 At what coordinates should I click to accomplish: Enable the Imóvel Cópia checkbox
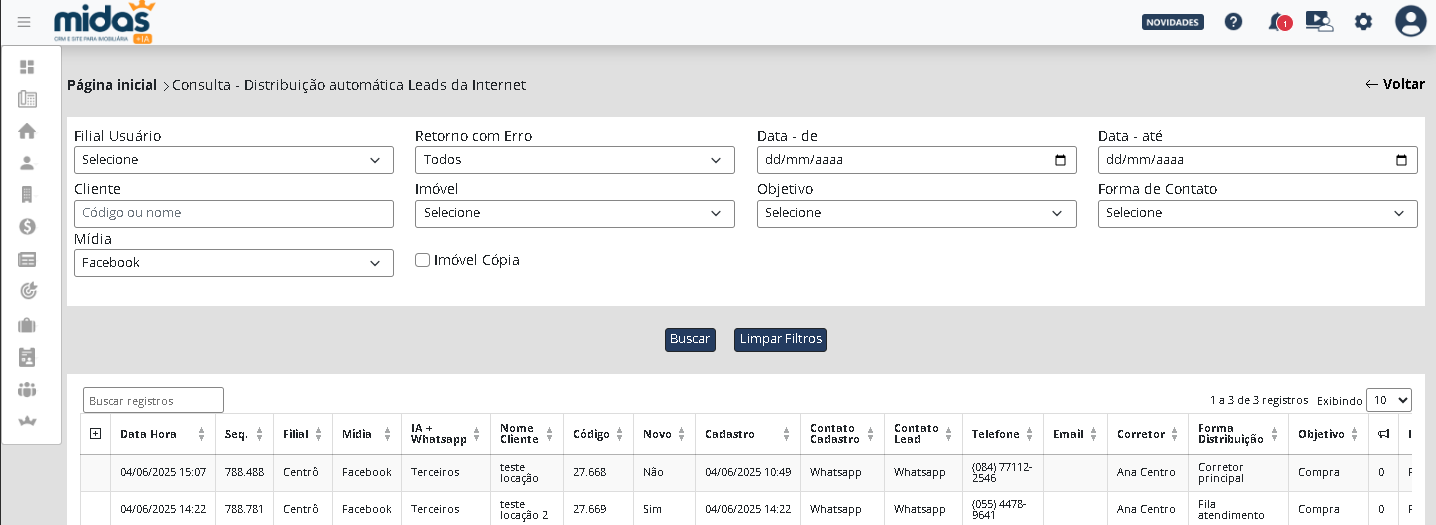pos(423,260)
